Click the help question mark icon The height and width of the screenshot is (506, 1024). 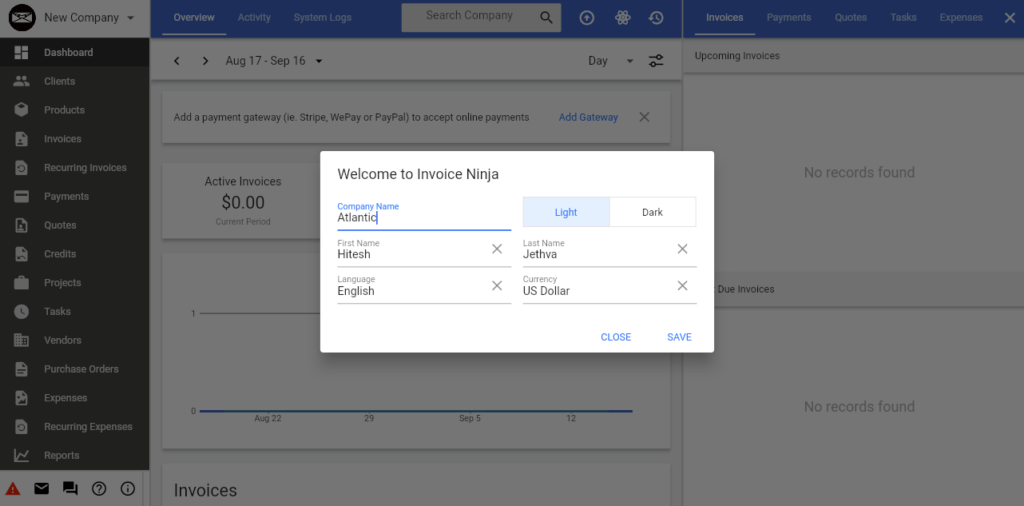tap(99, 488)
